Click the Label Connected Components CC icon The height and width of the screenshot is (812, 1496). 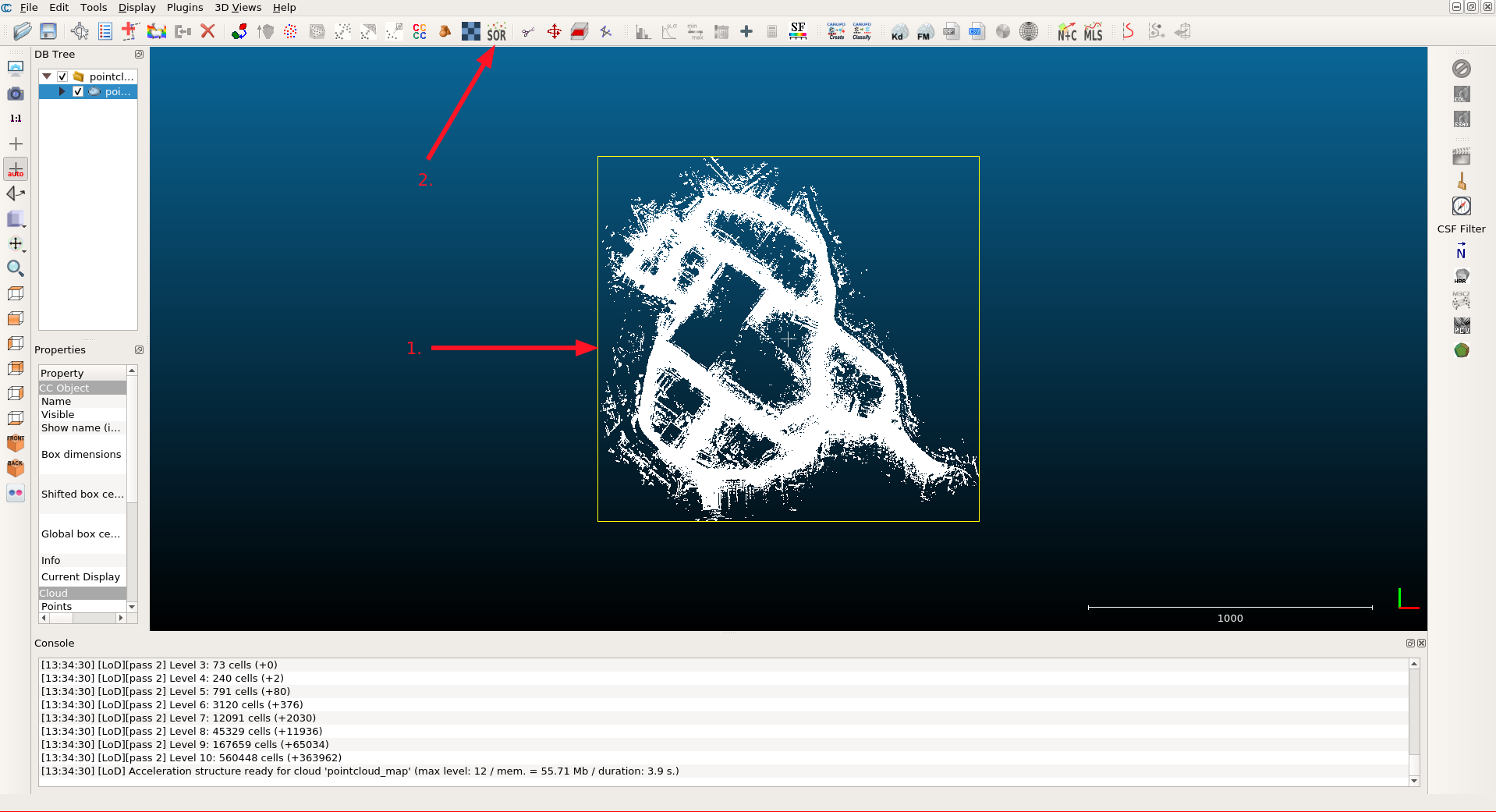click(420, 32)
